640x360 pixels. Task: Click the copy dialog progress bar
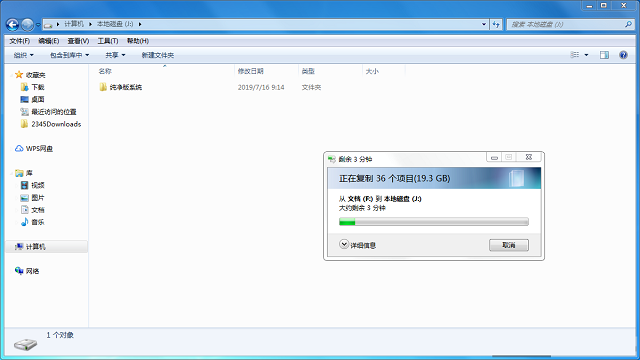[433, 222]
